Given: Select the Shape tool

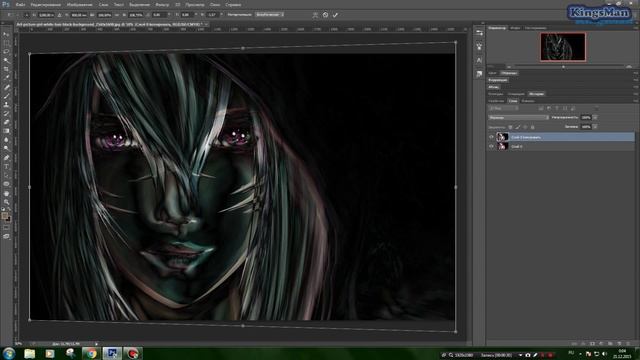Looking at the screenshot, I should [x=6, y=184].
